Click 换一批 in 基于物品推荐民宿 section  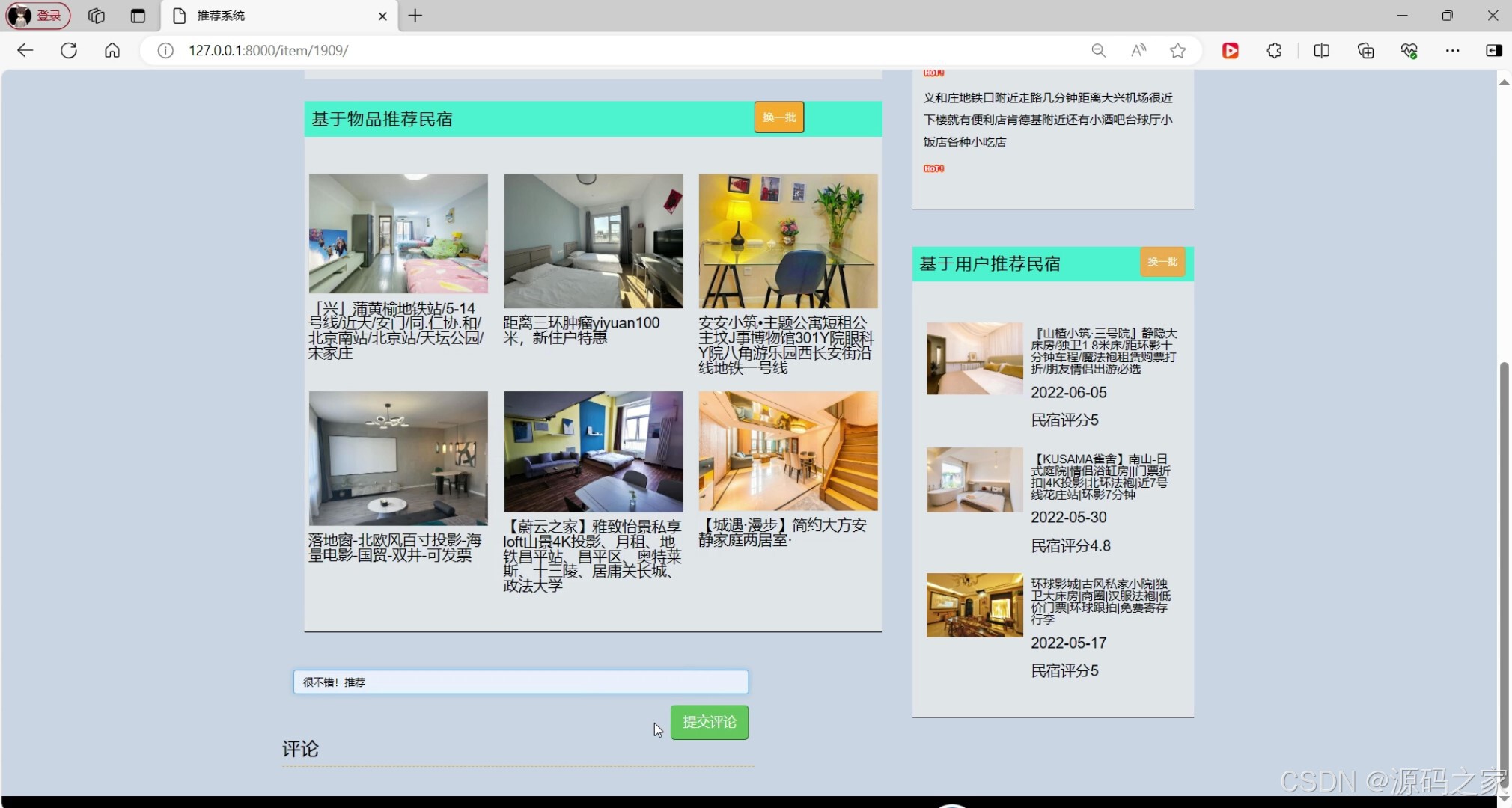pyautogui.click(x=778, y=117)
